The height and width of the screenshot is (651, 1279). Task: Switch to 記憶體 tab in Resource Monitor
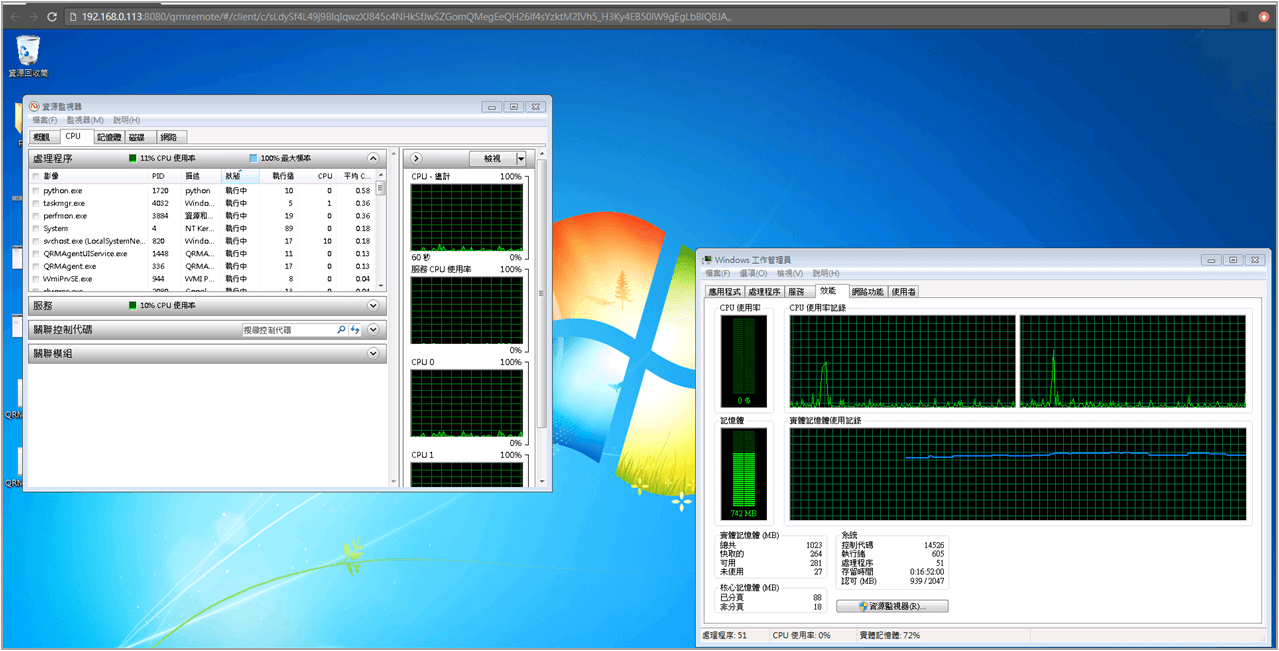[109, 137]
